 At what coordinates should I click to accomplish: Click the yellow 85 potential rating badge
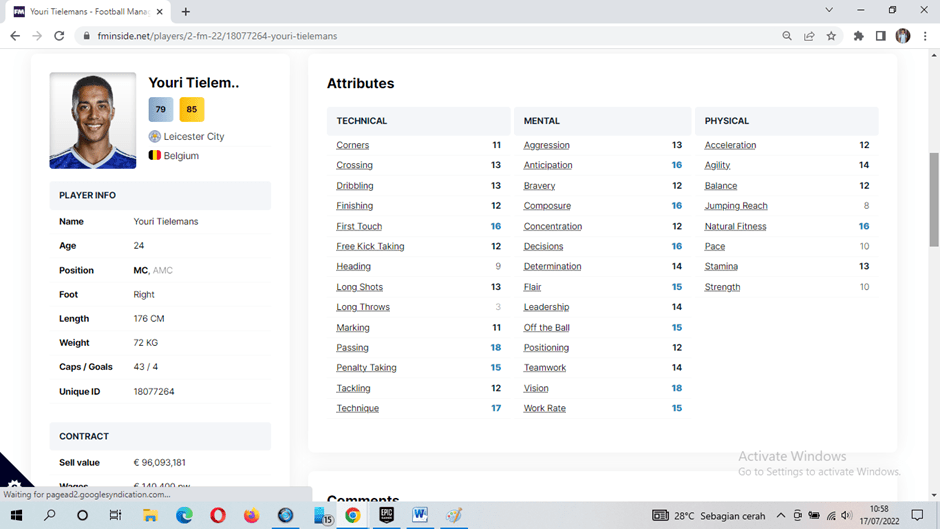[191, 110]
